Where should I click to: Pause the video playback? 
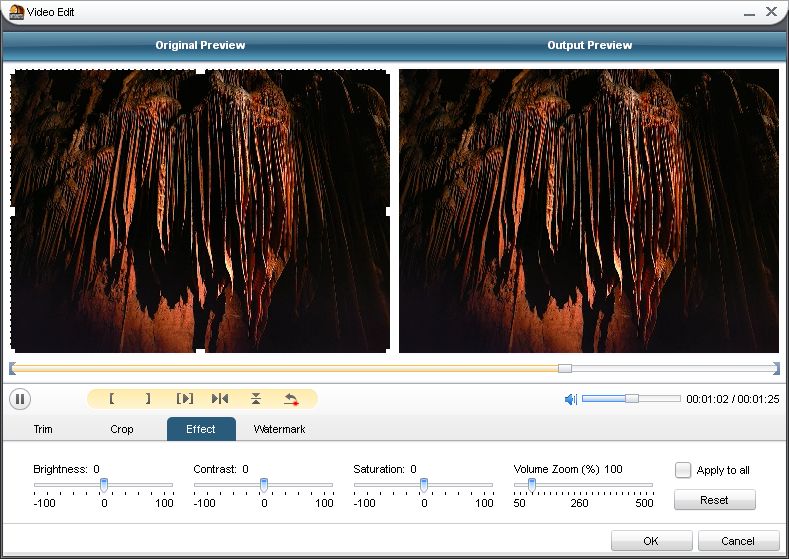(x=20, y=399)
